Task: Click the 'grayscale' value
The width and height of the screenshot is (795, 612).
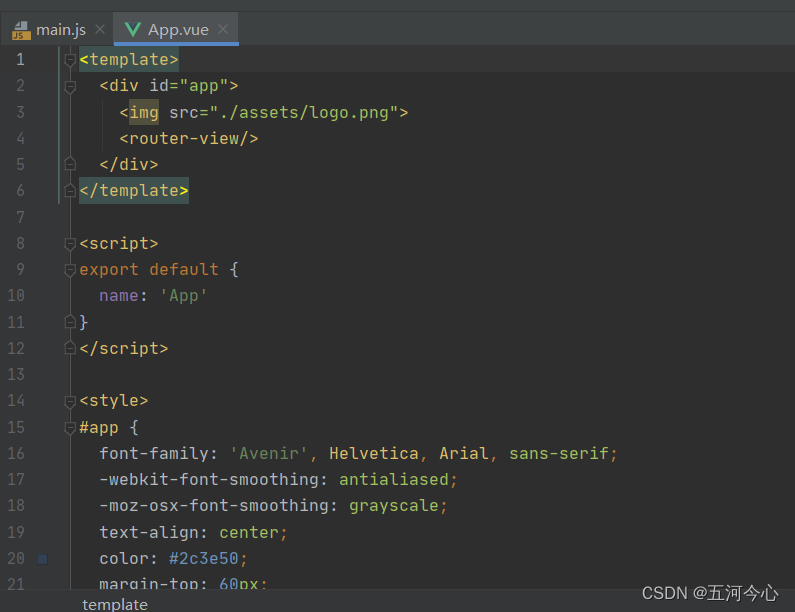Action: (393, 506)
